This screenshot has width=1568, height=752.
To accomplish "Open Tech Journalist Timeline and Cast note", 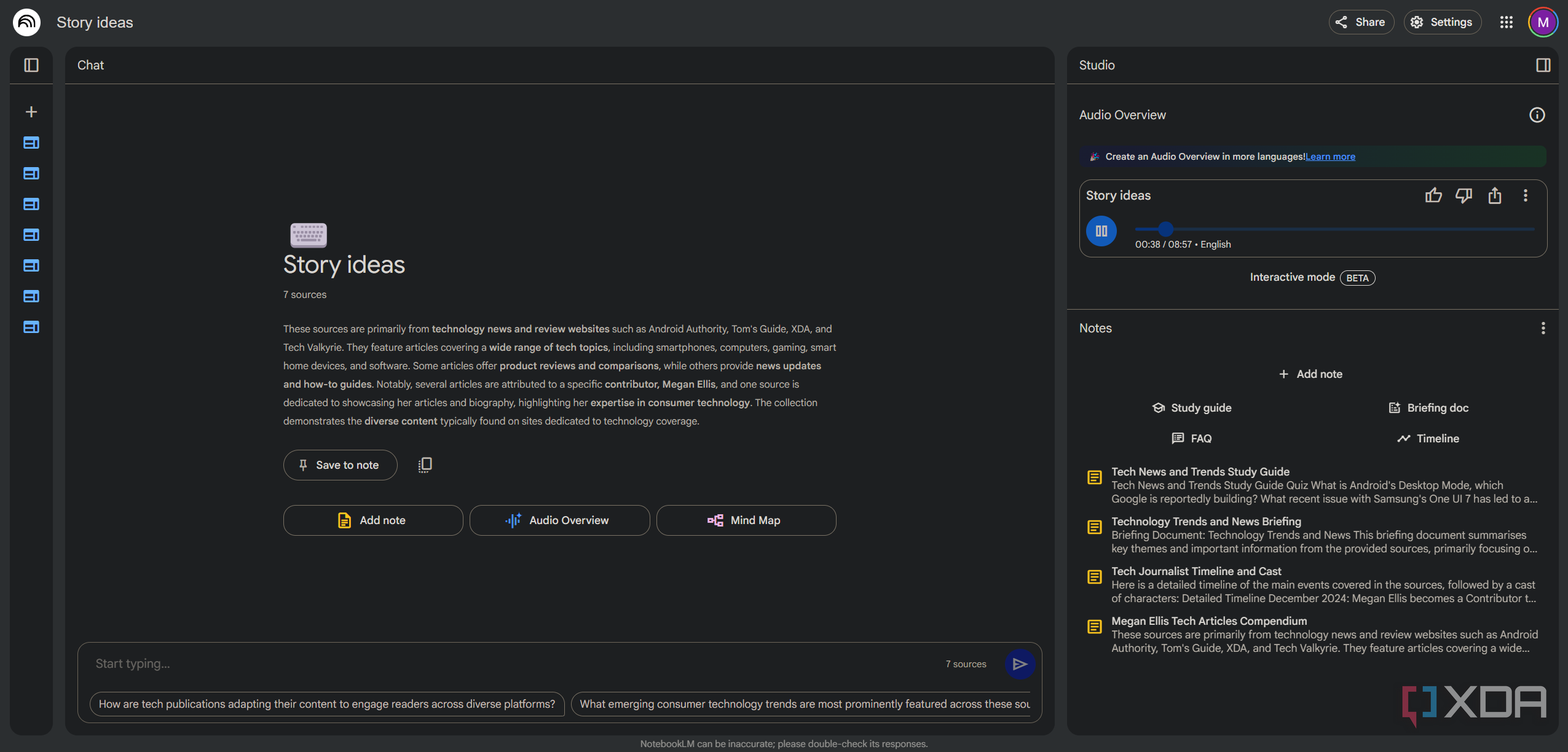I will (x=1313, y=585).
